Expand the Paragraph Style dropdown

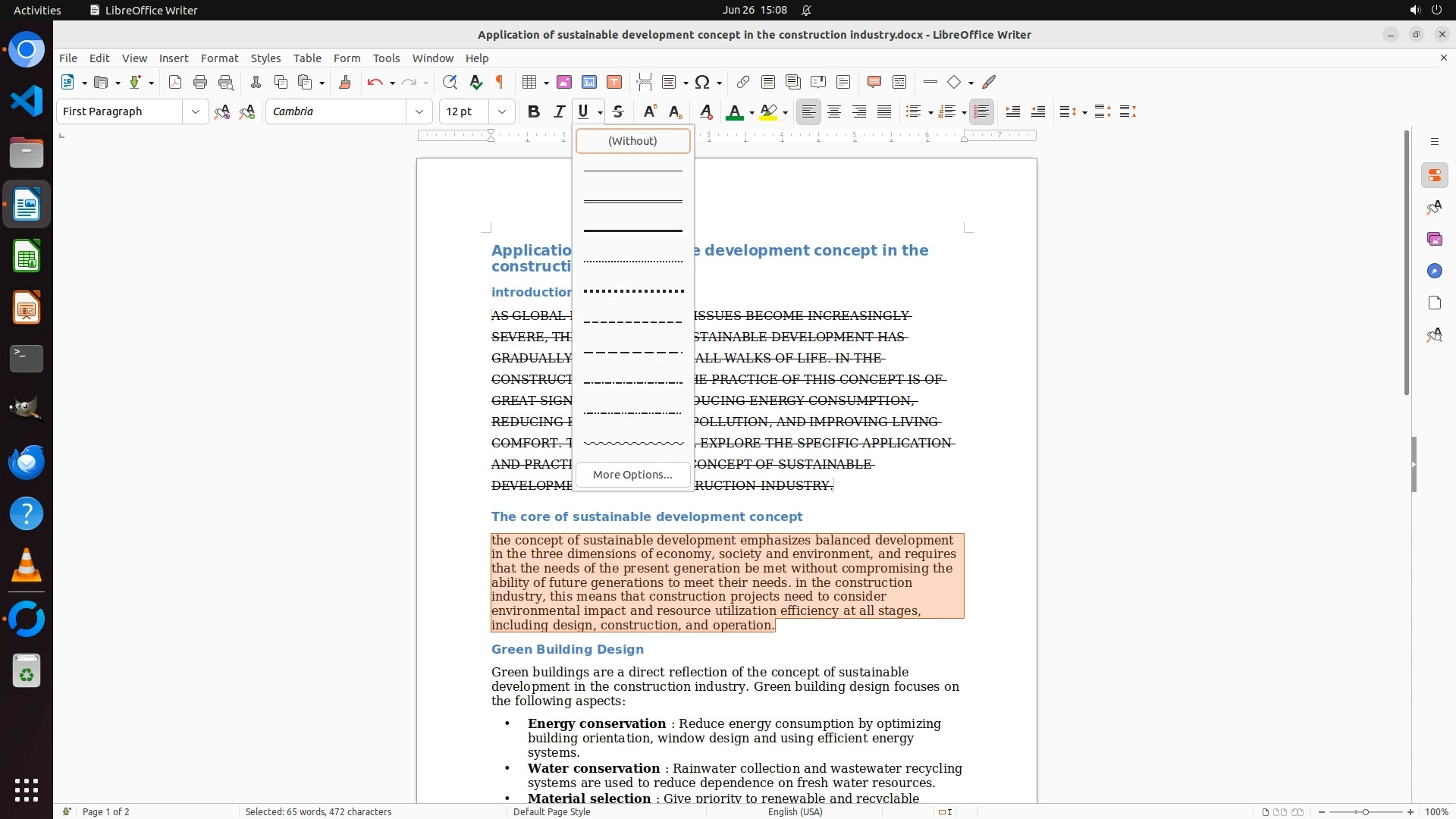196,112
